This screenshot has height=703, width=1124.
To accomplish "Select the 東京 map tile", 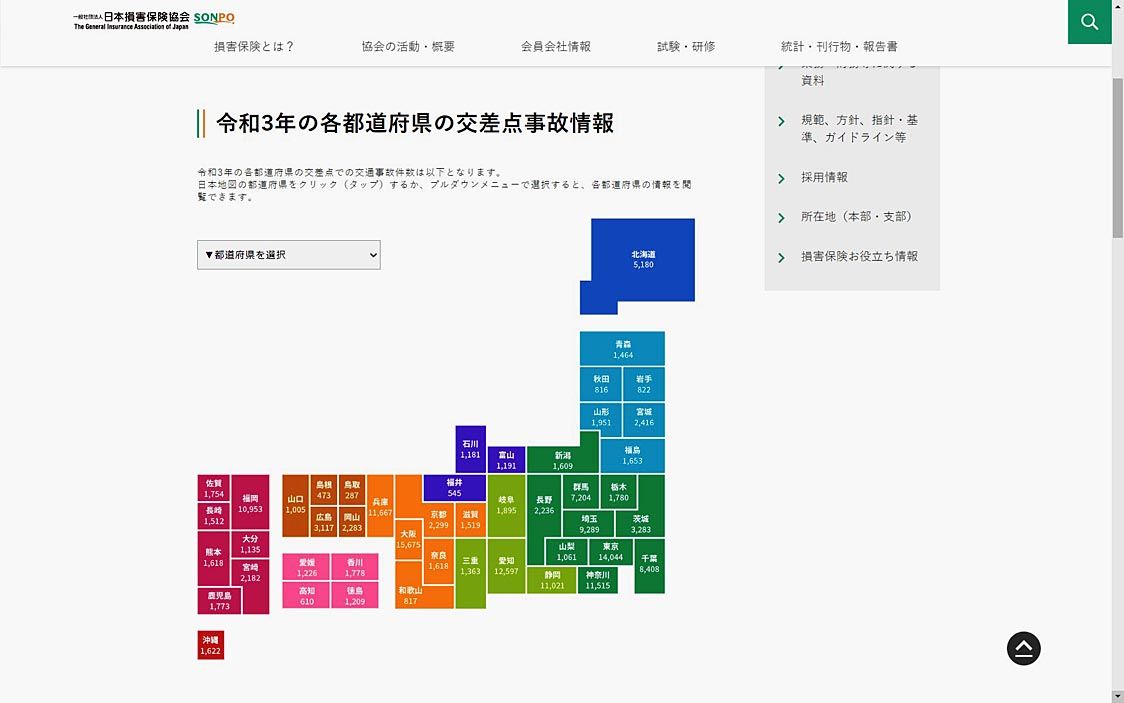I will coord(610,552).
